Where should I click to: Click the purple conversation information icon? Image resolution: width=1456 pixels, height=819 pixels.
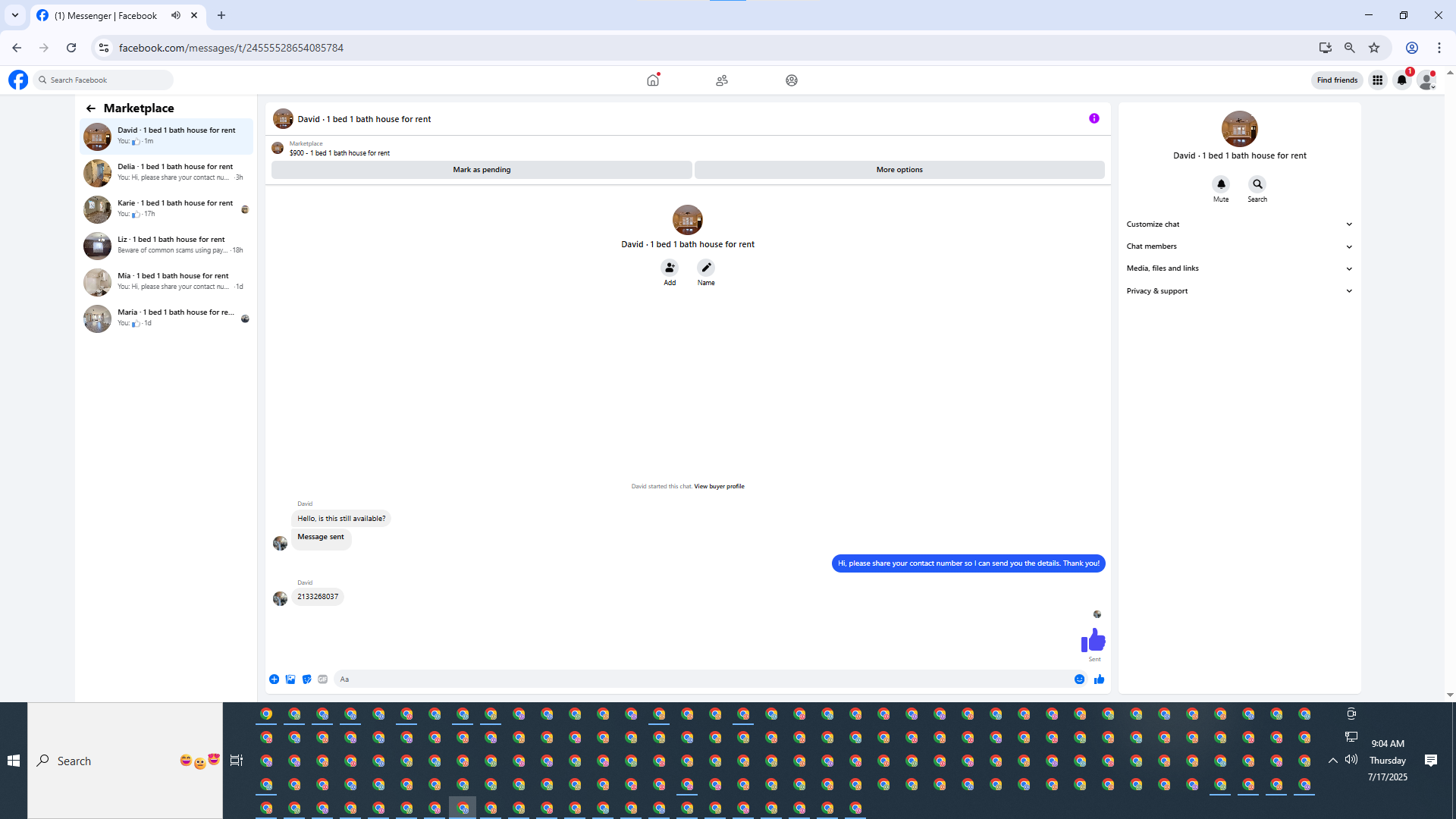[1094, 118]
